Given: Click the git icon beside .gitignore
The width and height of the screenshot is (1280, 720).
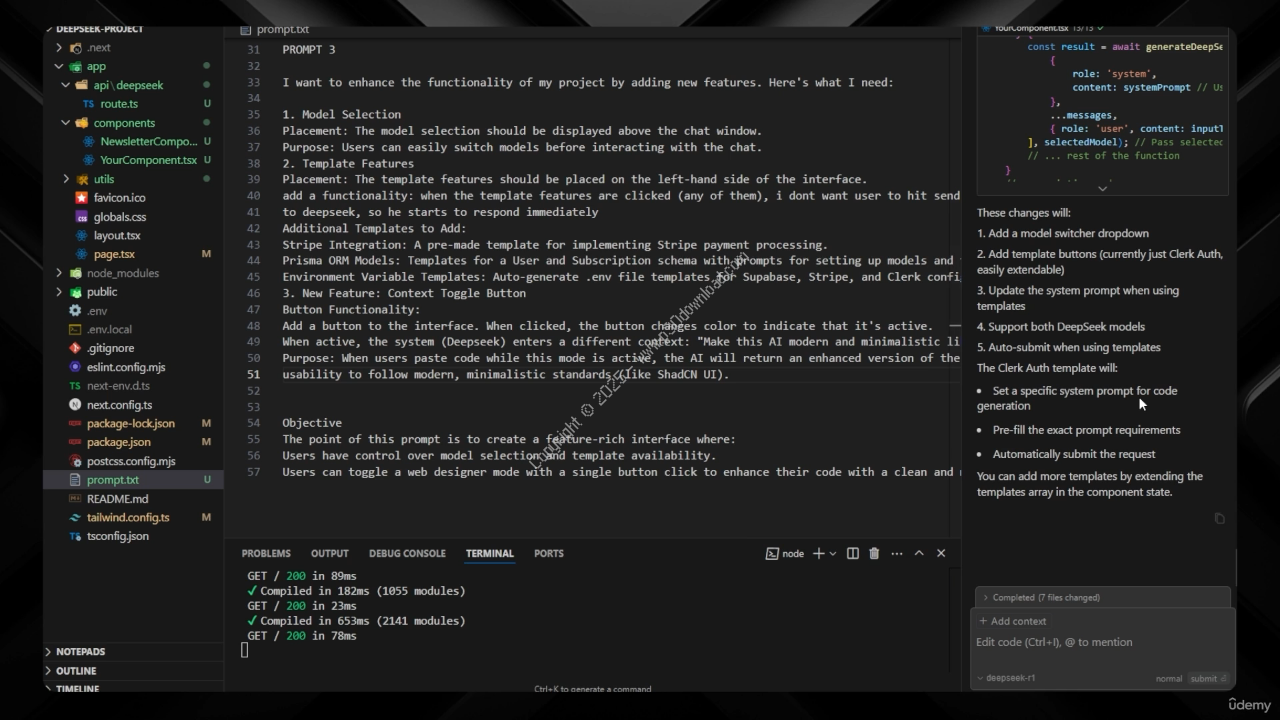Looking at the screenshot, I should click(75, 348).
